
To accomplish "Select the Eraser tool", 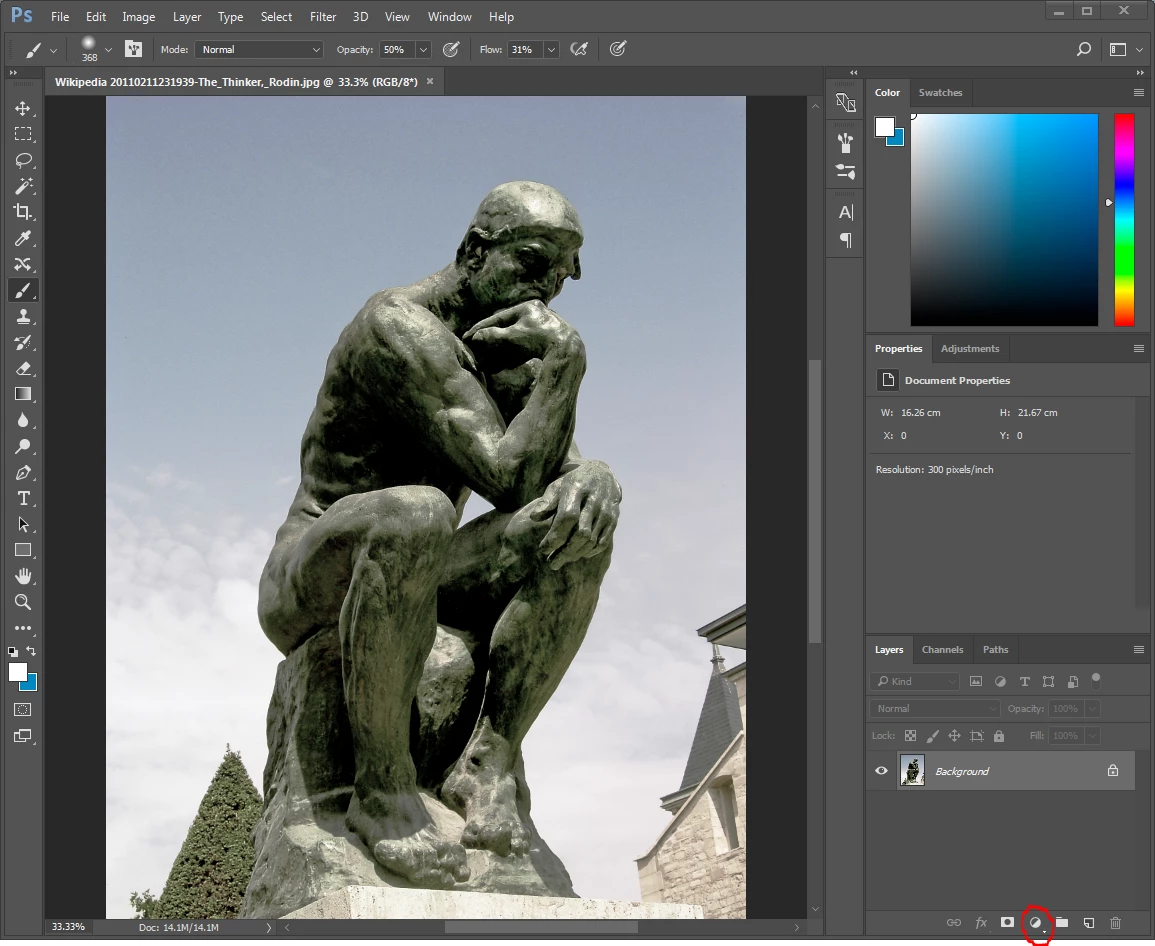I will pyautogui.click(x=23, y=368).
